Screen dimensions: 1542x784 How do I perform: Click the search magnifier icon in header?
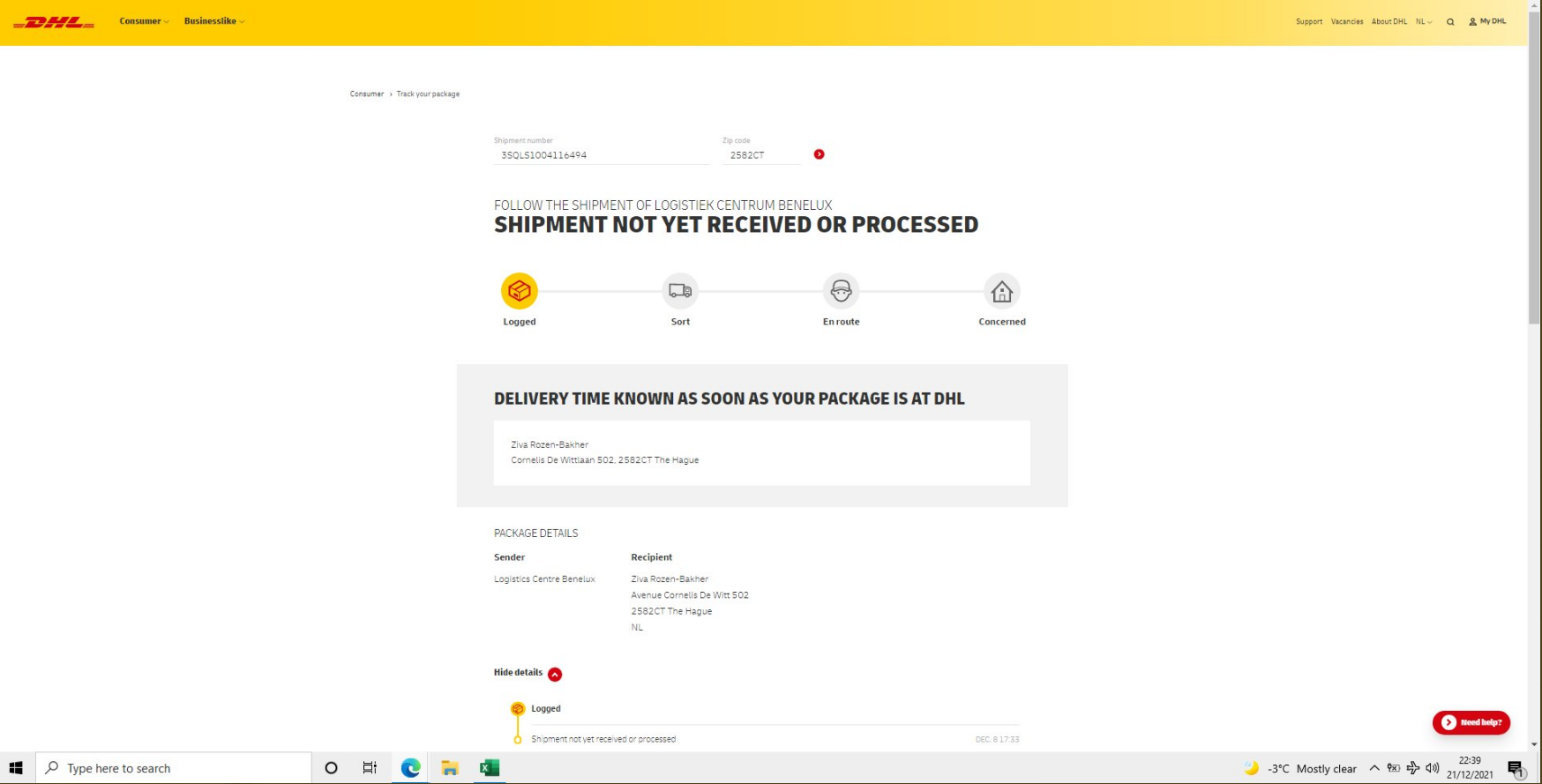point(1450,22)
